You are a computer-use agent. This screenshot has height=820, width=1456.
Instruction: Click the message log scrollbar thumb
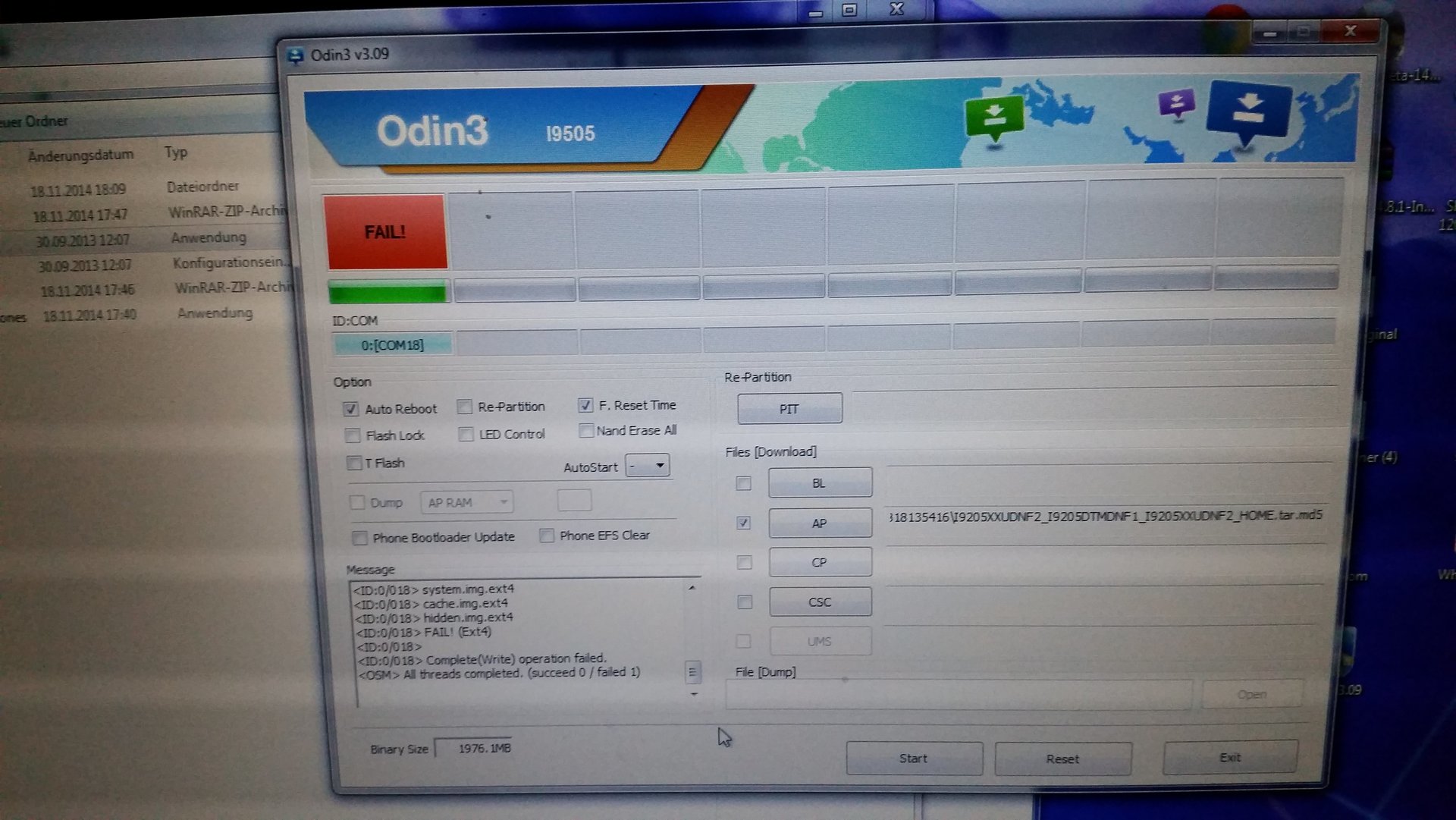(692, 672)
